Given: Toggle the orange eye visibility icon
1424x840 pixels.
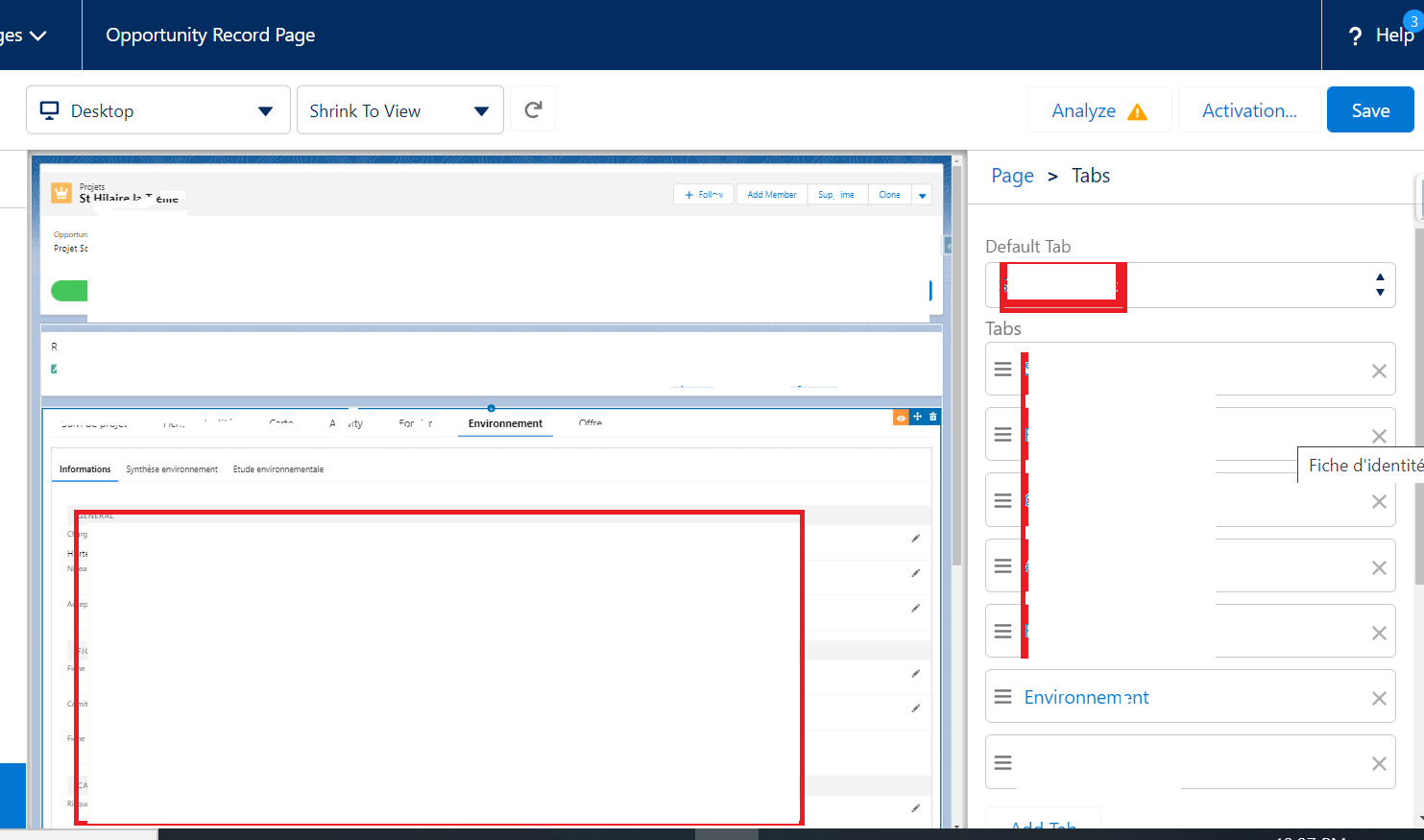Looking at the screenshot, I should click(901, 418).
